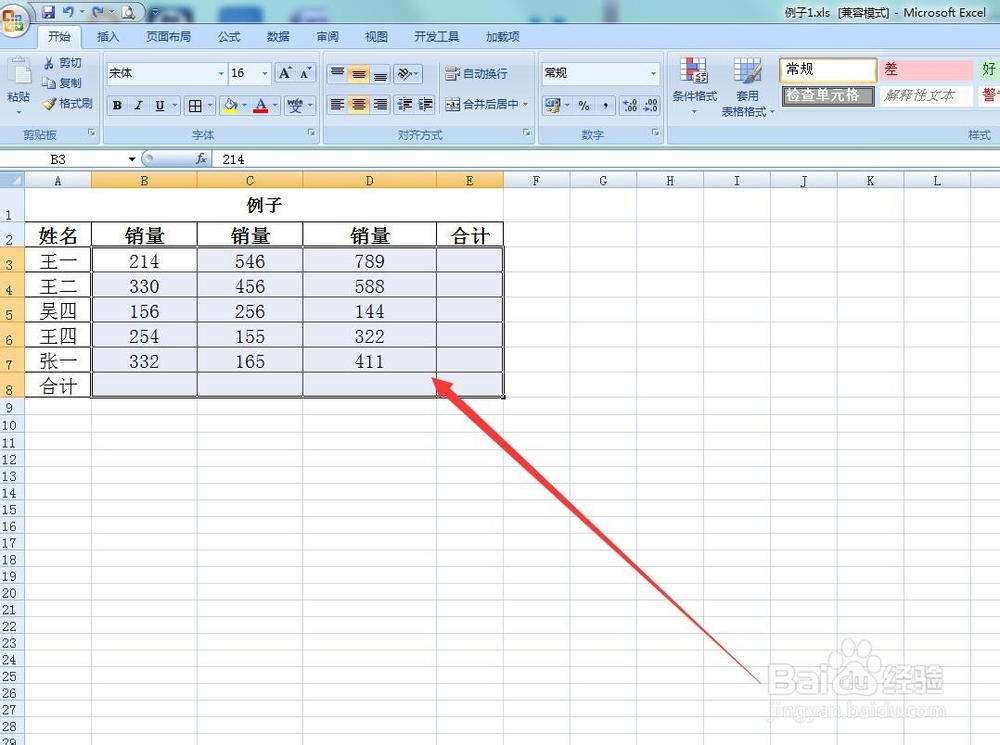Click Wrap Text (自动换行)
Image resolution: width=1000 pixels, height=745 pixels.
point(476,74)
